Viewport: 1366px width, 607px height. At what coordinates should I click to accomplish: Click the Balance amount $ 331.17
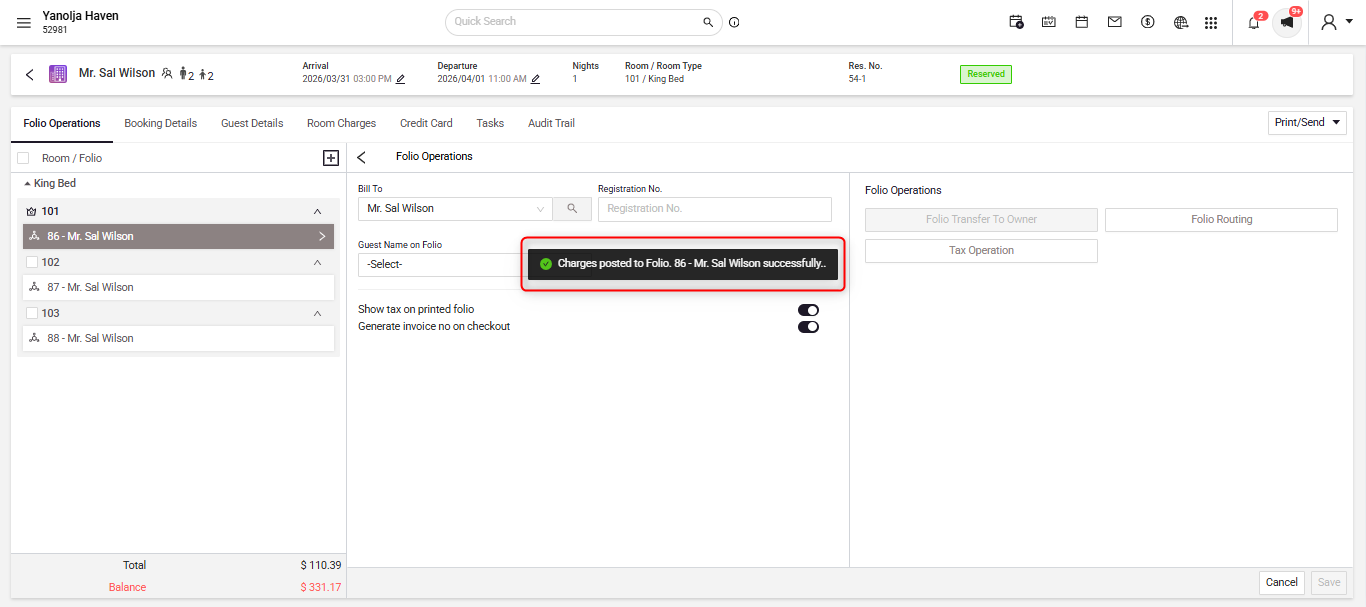(321, 588)
